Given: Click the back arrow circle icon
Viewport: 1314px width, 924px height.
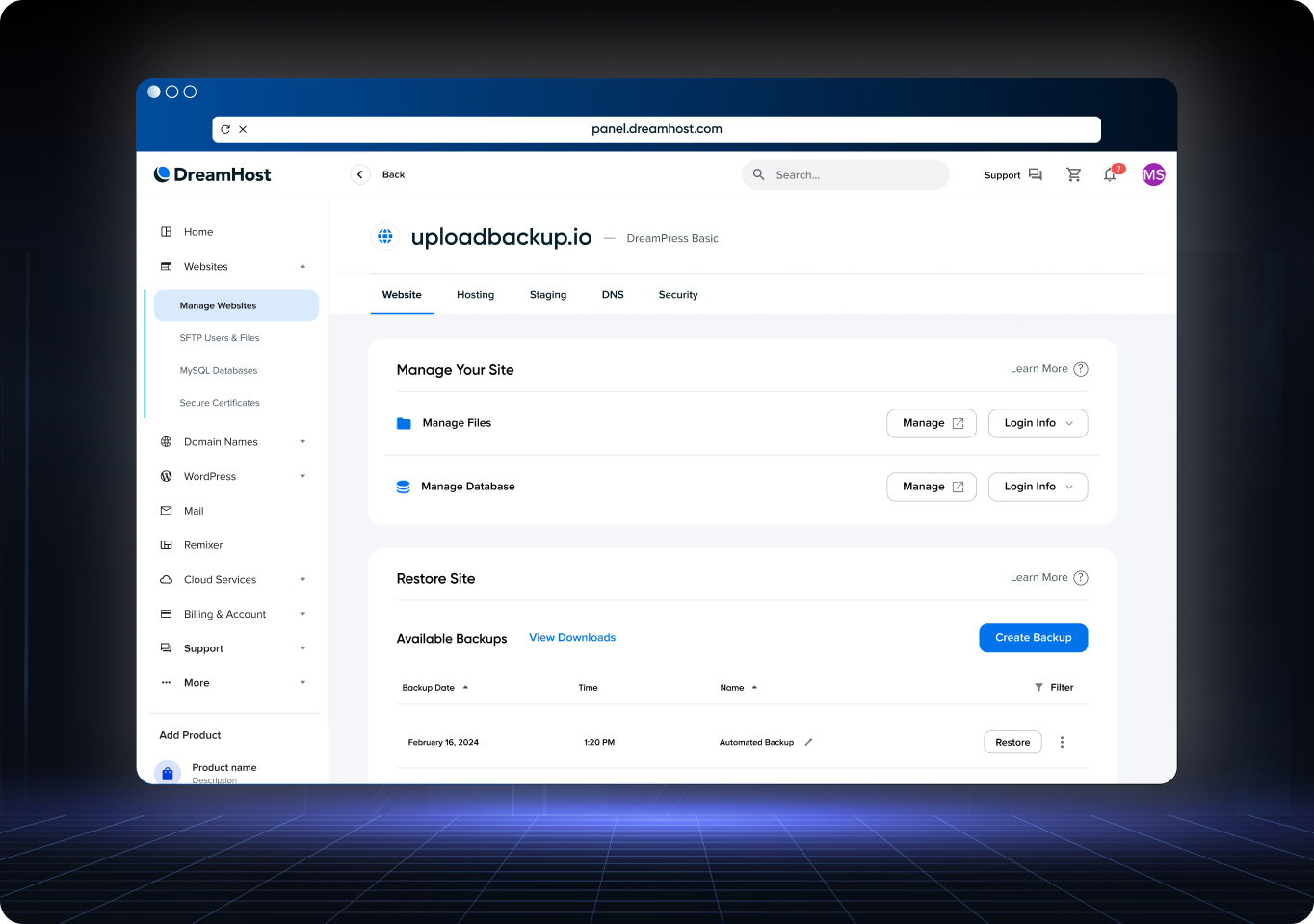Looking at the screenshot, I should pos(360,174).
